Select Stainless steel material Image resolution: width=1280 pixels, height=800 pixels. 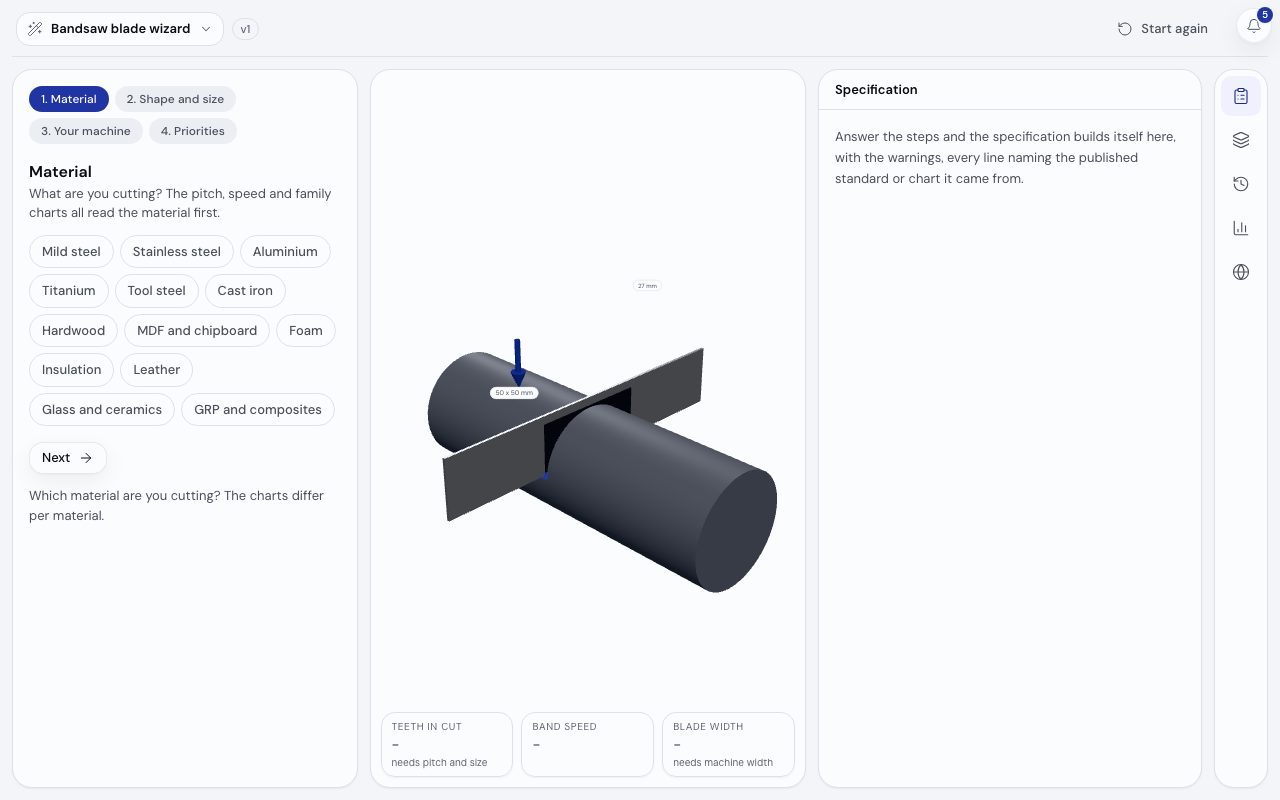[x=177, y=251]
